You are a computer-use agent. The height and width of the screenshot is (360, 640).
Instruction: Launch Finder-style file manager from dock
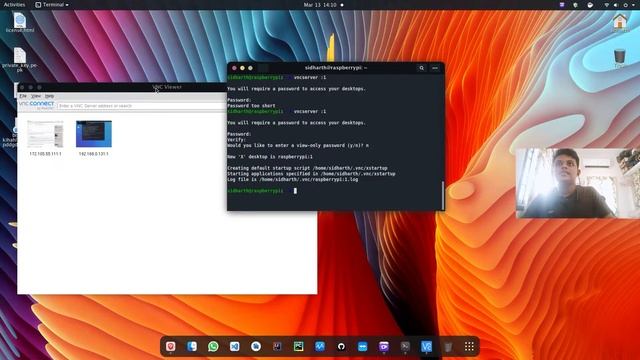[192, 347]
